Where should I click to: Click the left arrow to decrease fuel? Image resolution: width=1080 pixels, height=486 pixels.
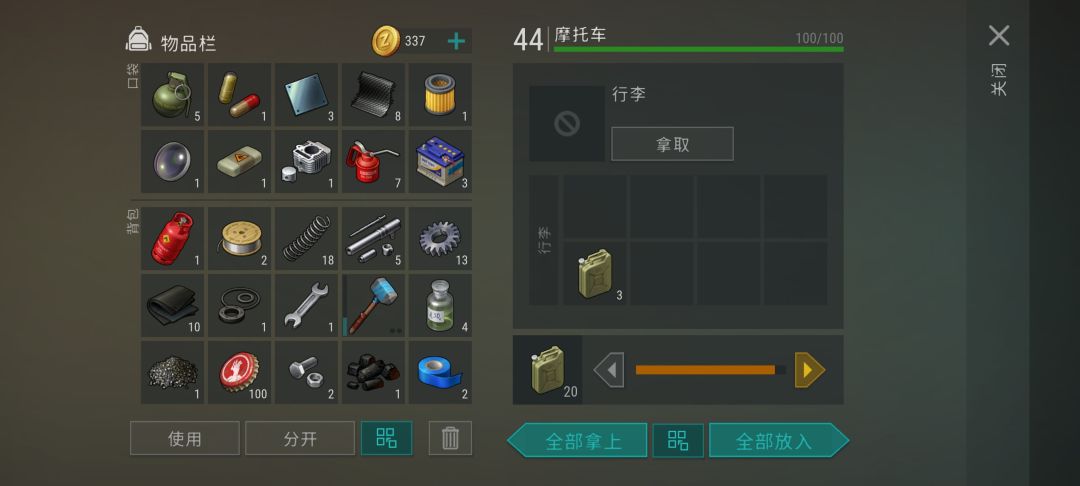[609, 370]
